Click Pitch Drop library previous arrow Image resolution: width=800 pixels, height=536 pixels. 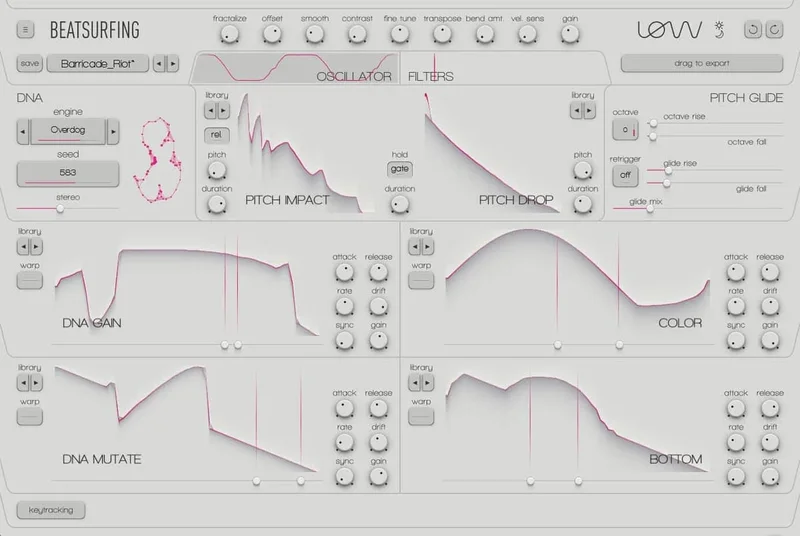pos(576,110)
